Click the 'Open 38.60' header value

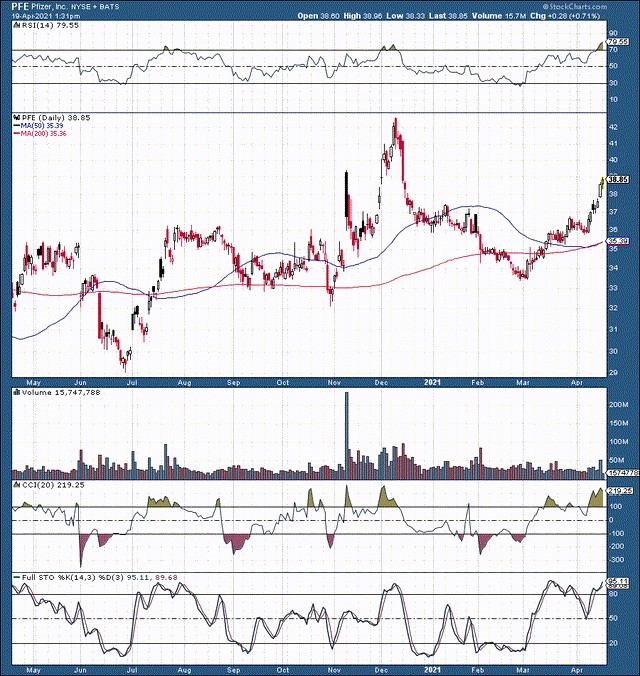pyautogui.click(x=319, y=16)
